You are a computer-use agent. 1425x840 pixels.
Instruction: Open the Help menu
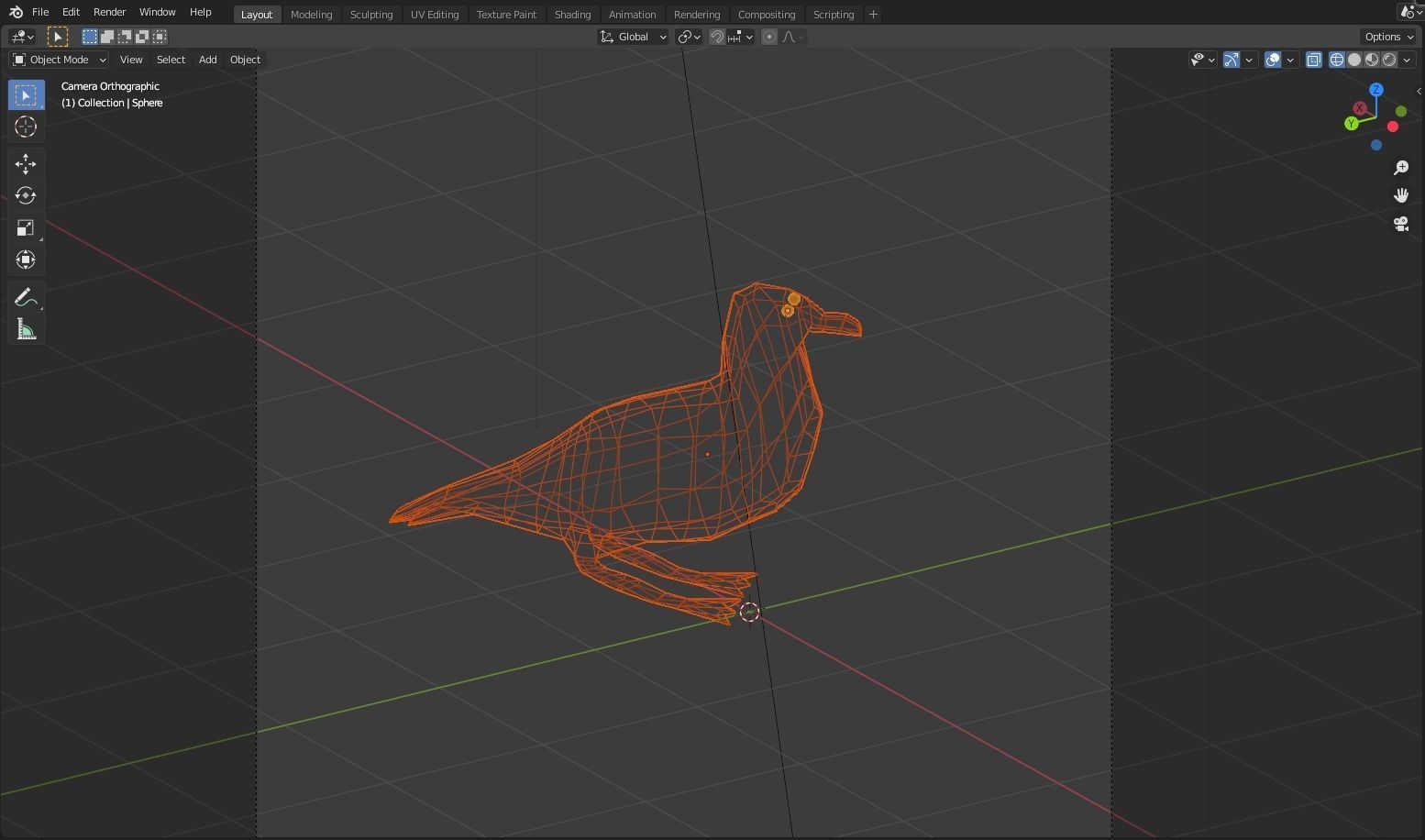200,13
